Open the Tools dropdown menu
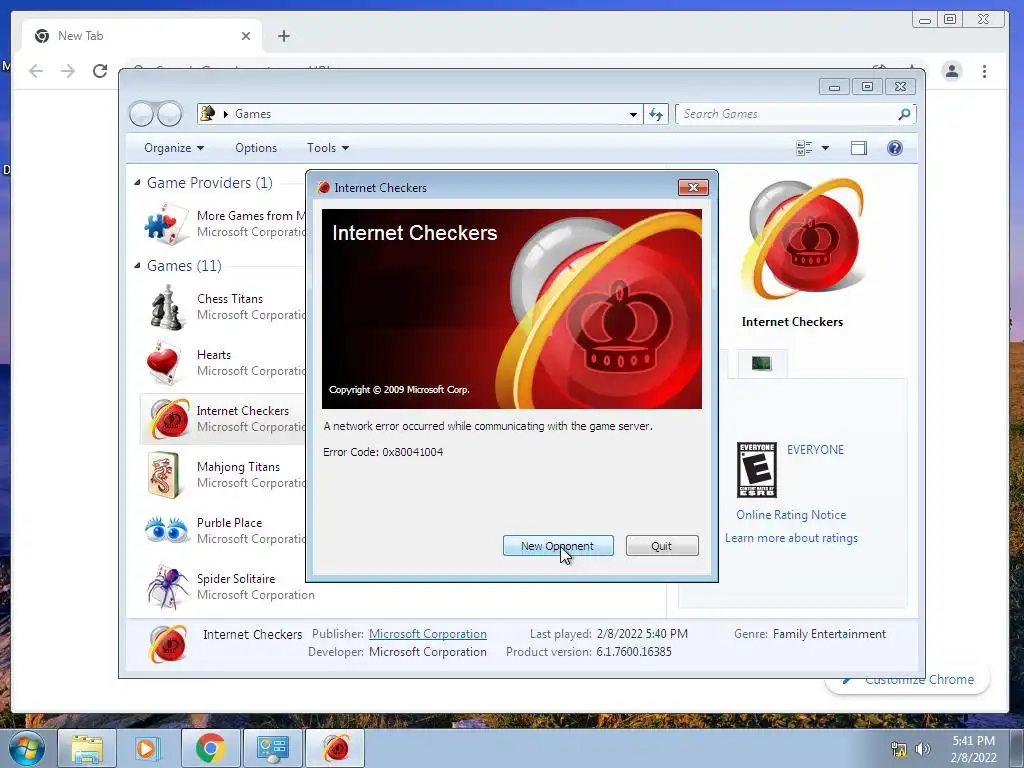The height and width of the screenshot is (768, 1024). [328, 148]
